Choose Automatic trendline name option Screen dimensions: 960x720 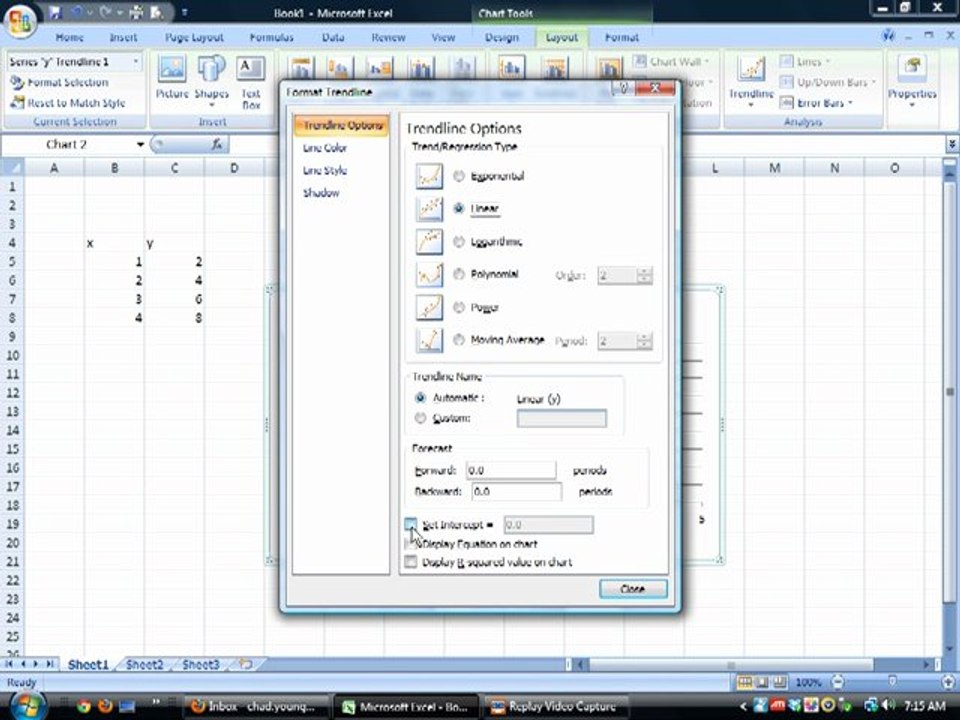click(420, 397)
